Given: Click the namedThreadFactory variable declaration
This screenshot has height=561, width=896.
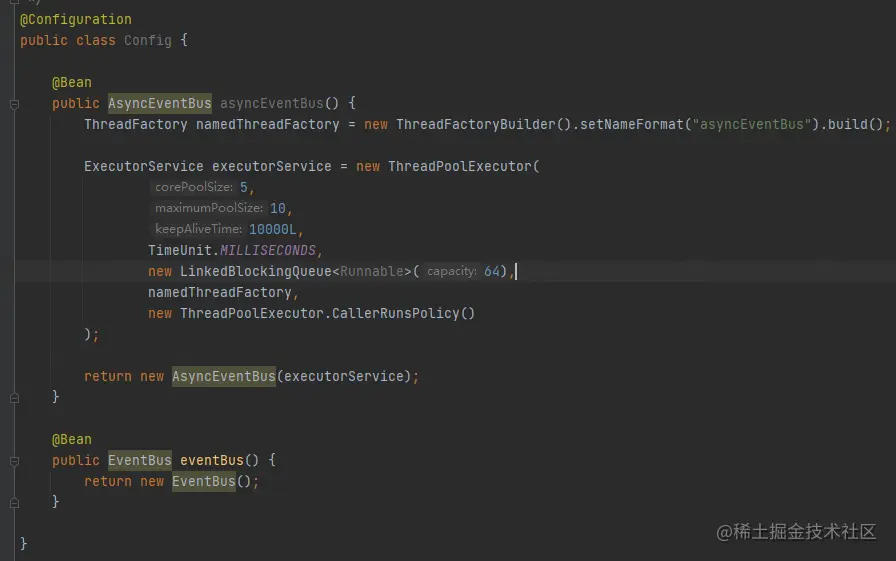Looking at the screenshot, I should 267,125.
